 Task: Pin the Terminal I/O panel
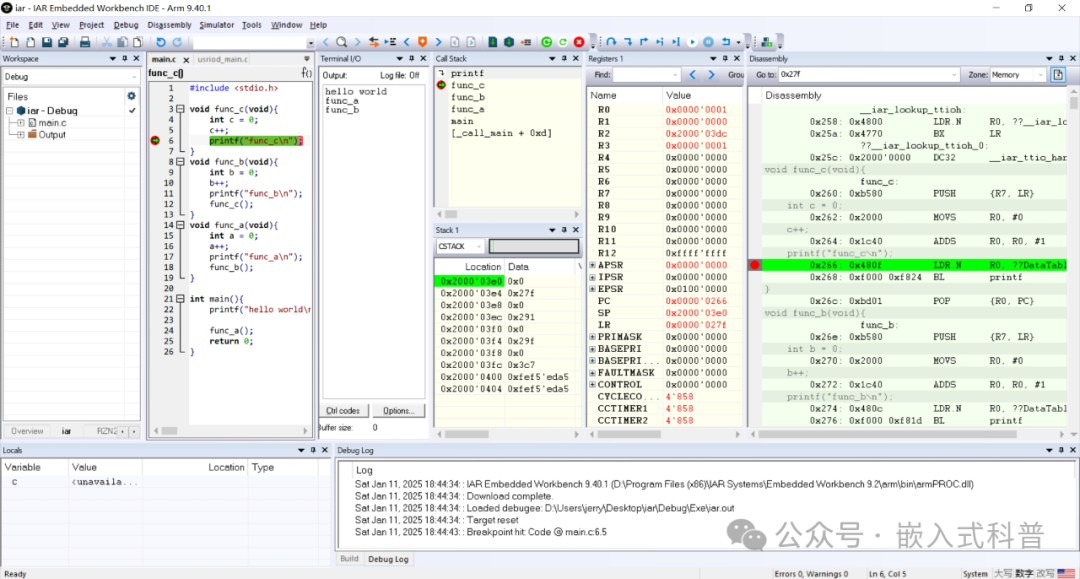point(411,59)
